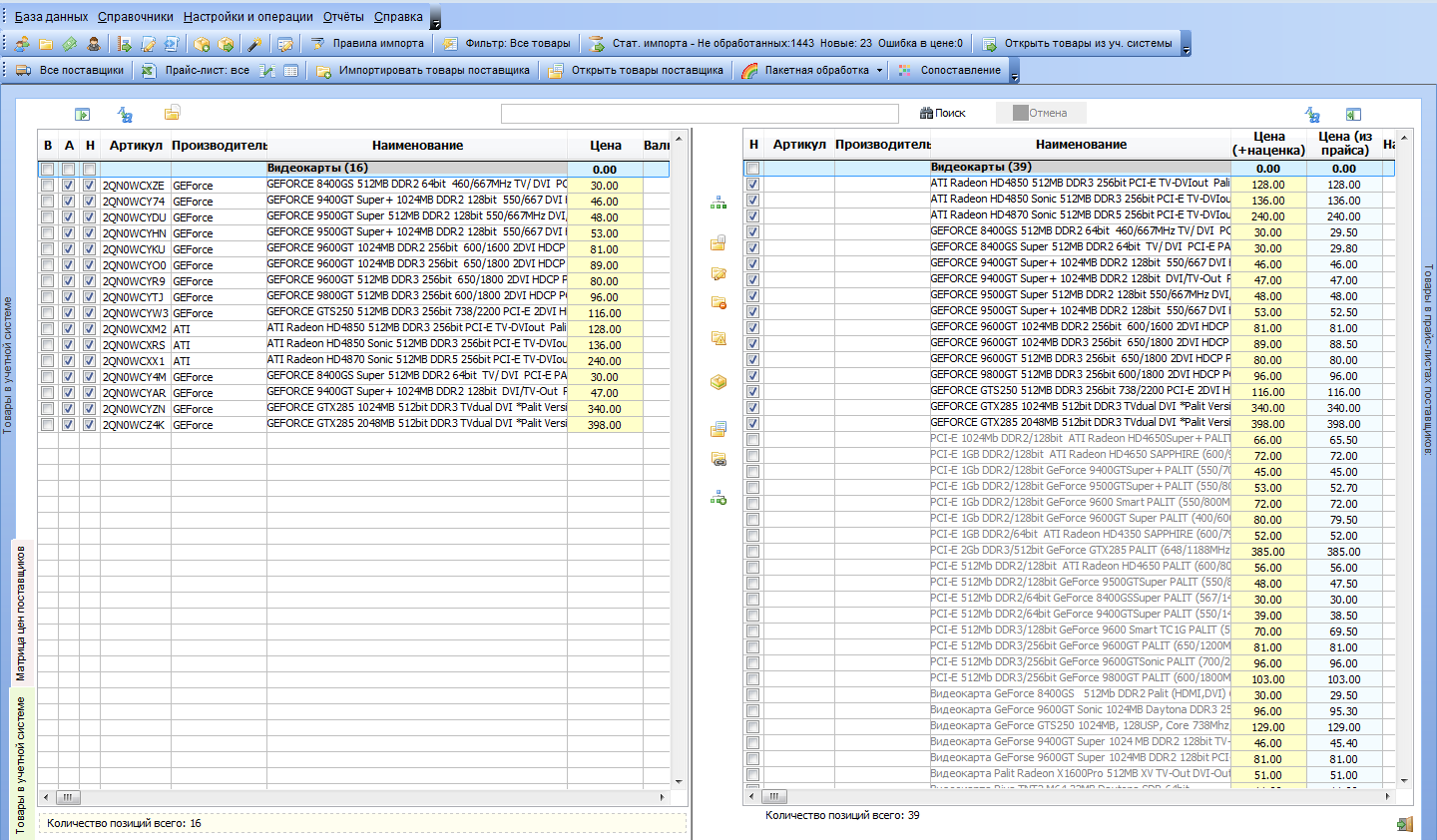Click the green panel icon above right table
The image size is (1437, 840).
tap(1353, 115)
